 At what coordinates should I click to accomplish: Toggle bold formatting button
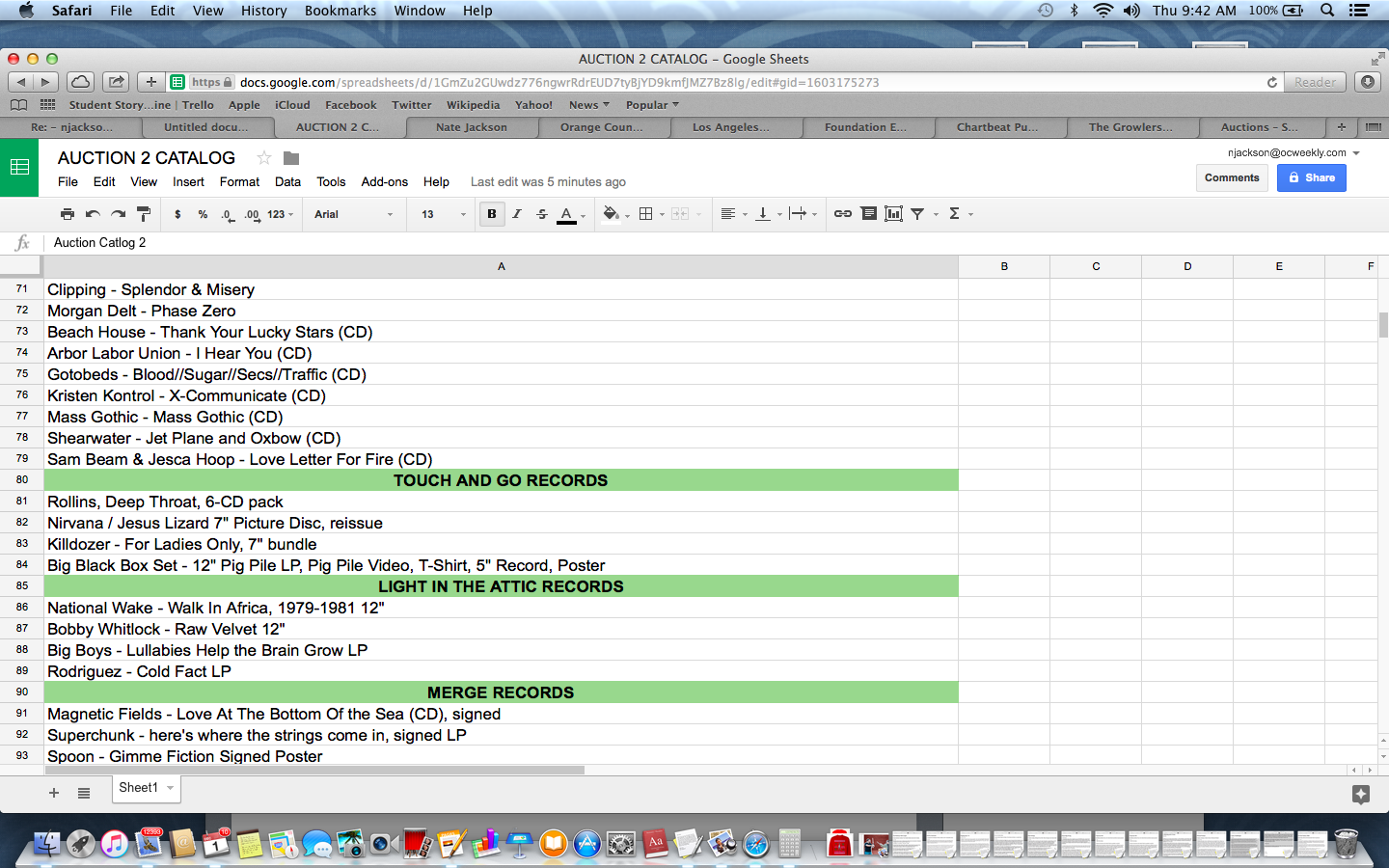(x=492, y=214)
